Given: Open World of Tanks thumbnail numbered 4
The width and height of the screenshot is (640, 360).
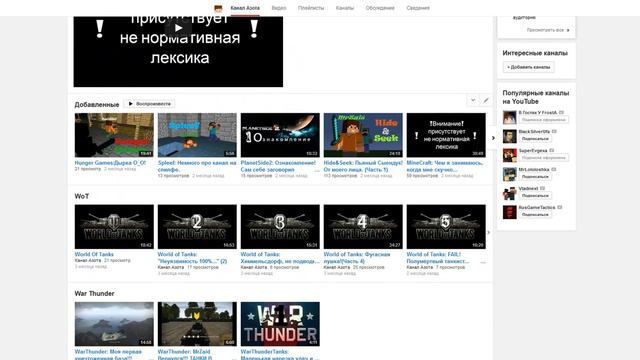Looking at the screenshot, I should coord(363,227).
